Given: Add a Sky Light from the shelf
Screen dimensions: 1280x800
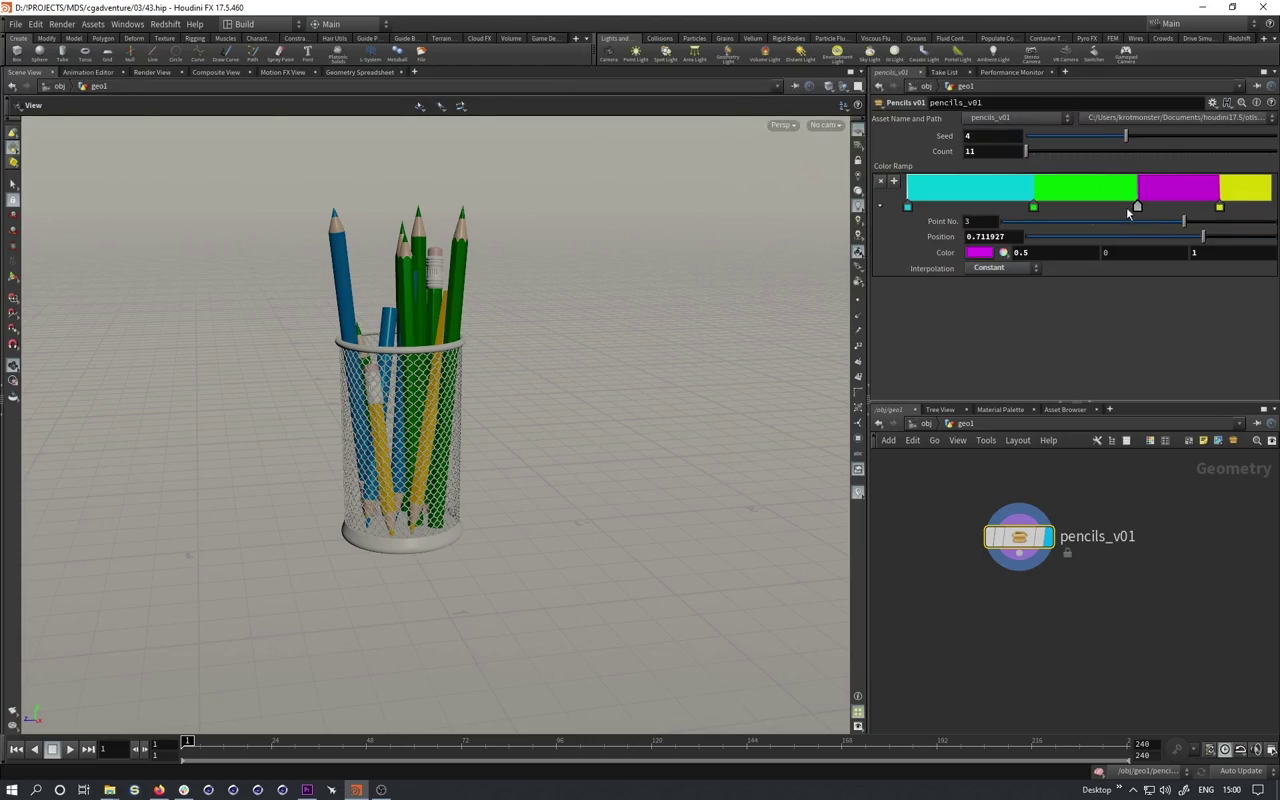Looking at the screenshot, I should [869, 53].
